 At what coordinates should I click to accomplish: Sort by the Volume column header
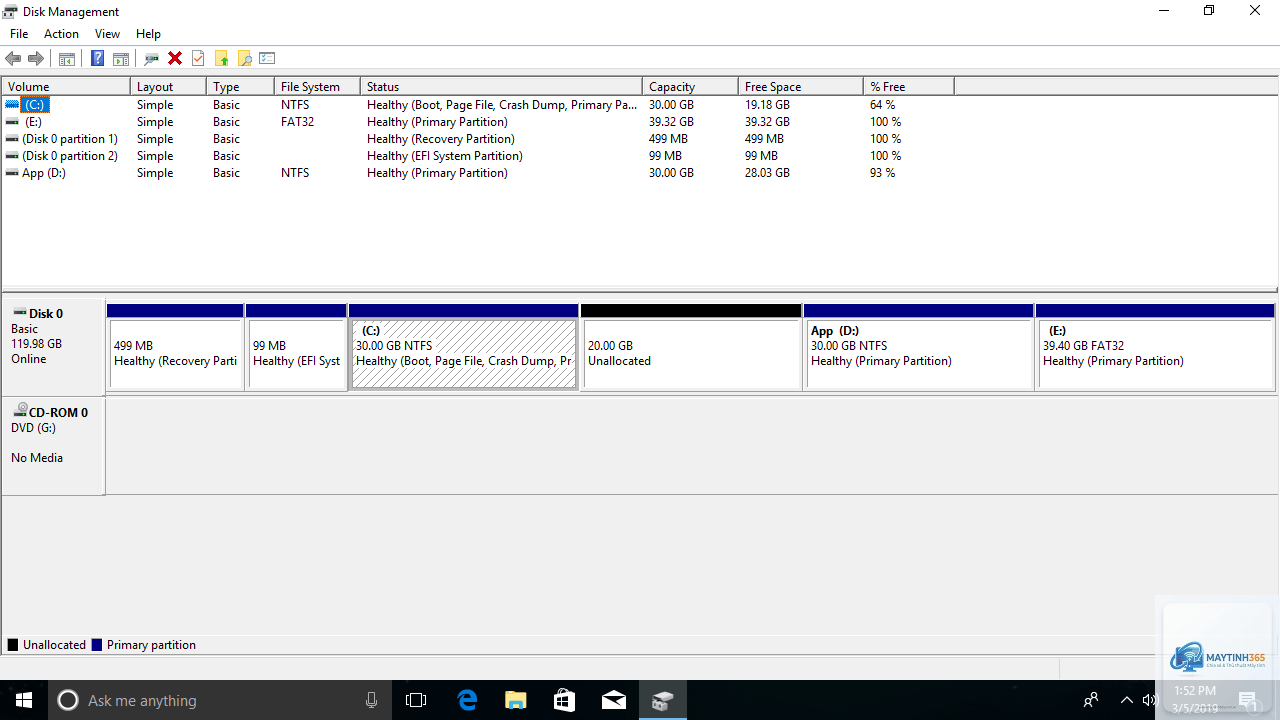[66, 87]
